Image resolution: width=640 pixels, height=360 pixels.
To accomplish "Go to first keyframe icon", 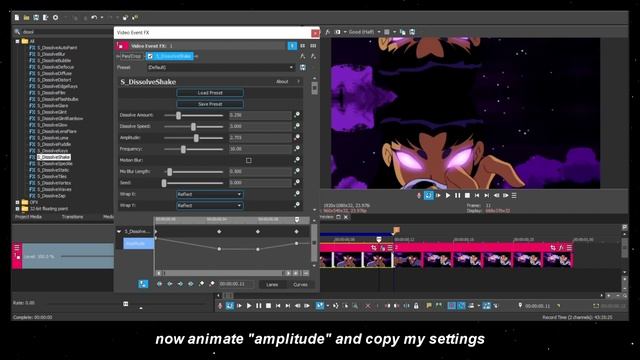I will pos(160,284).
